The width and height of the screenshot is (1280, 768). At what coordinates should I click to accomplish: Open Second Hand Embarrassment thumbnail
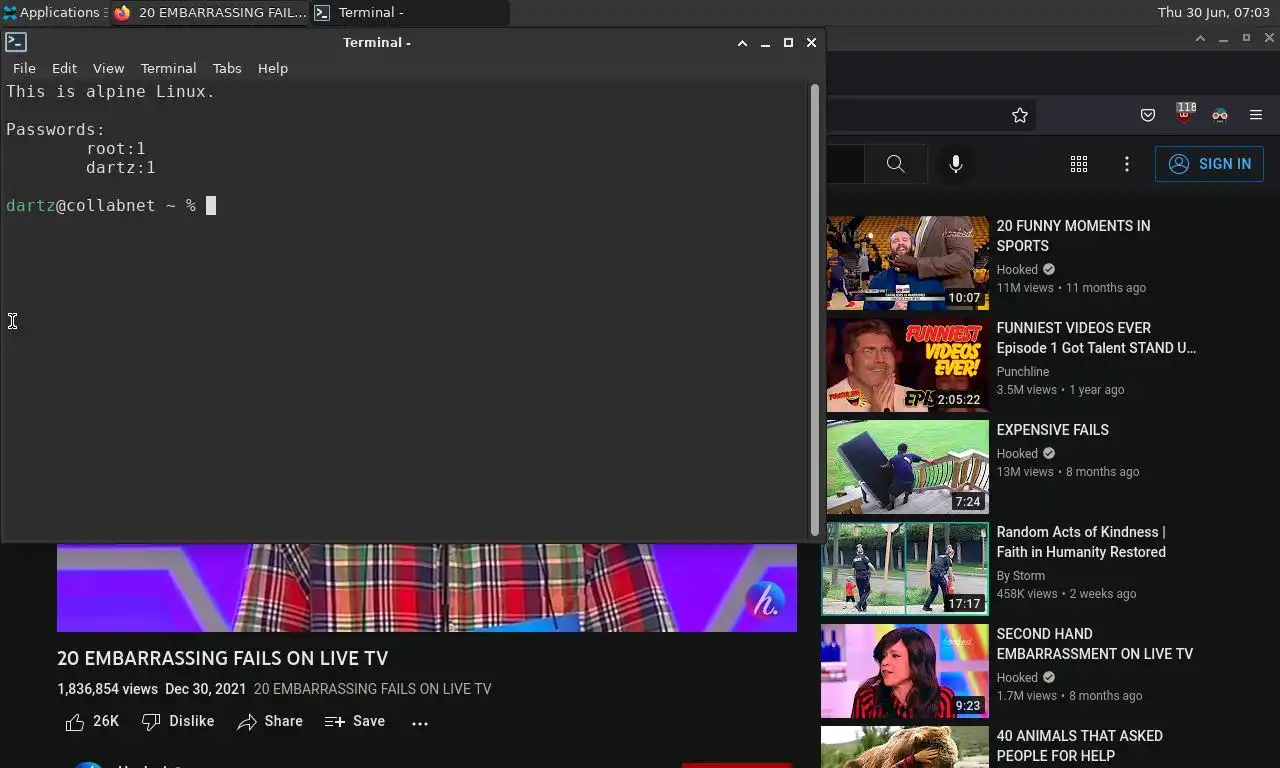[905, 671]
